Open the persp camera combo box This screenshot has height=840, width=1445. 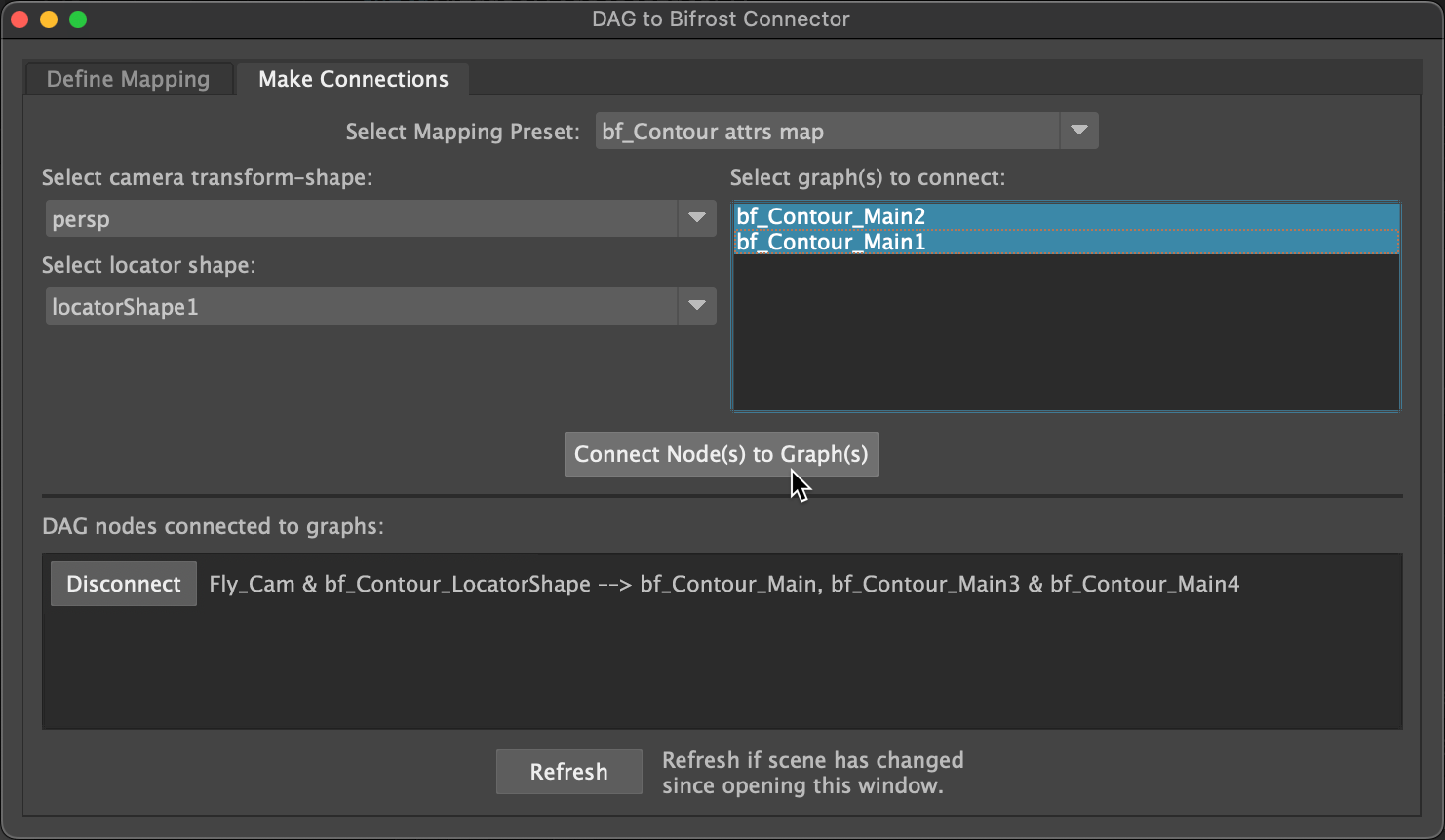[x=361, y=219]
